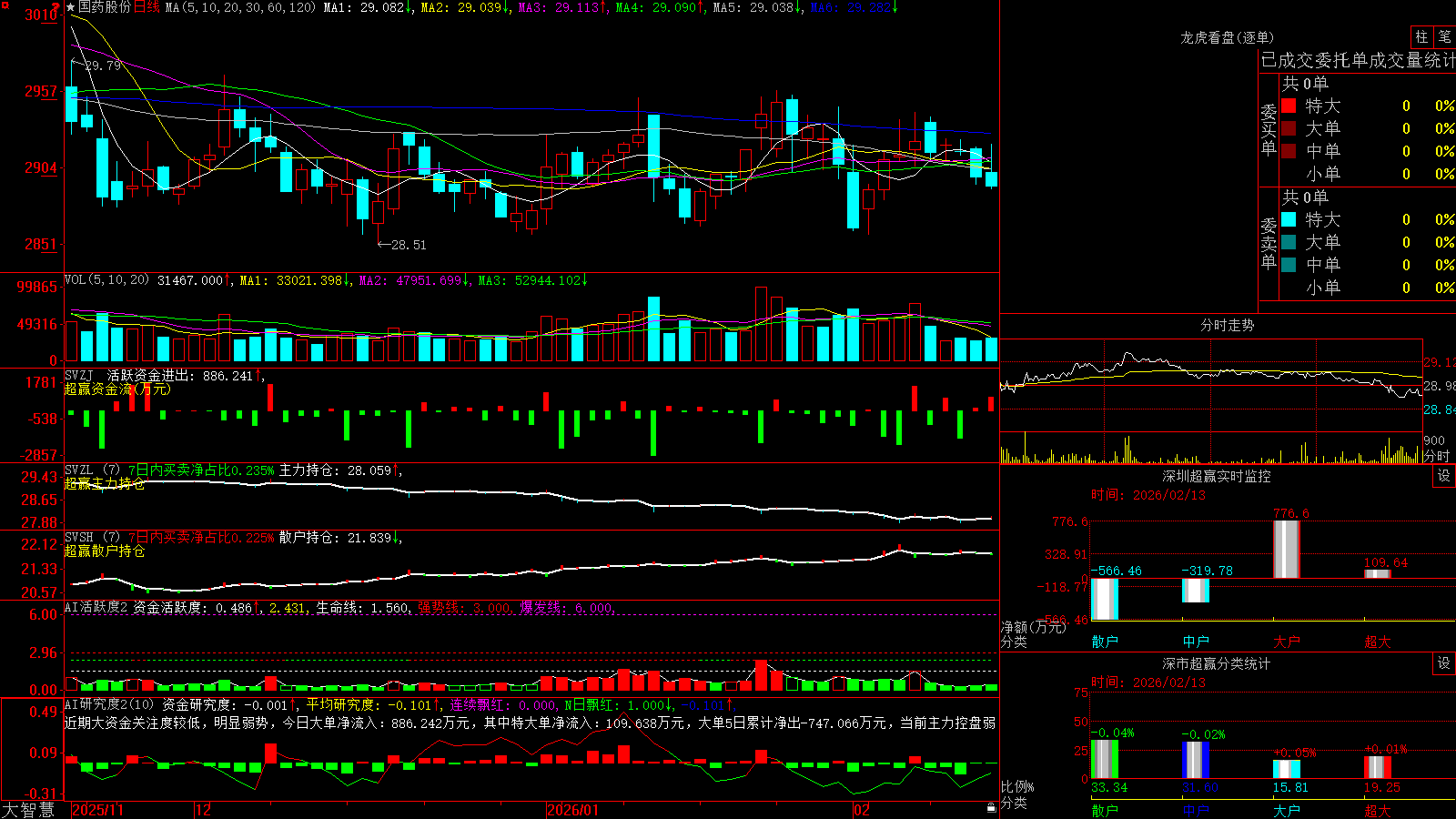
Task: Open settings 设 for 深市超赢分类统计
Action: click(x=1444, y=663)
